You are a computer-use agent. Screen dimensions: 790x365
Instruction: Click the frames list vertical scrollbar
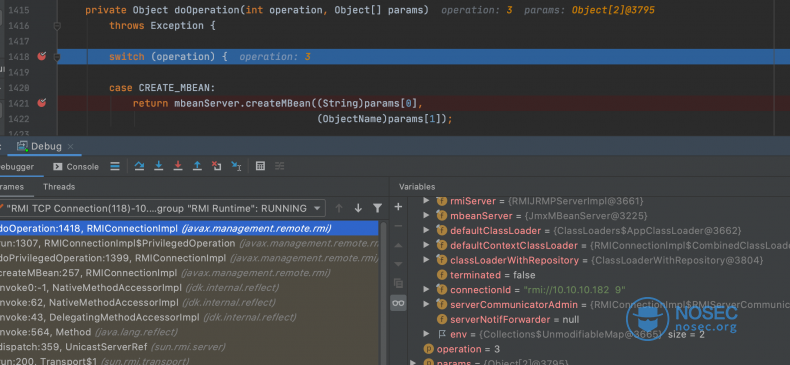[x=383, y=292]
